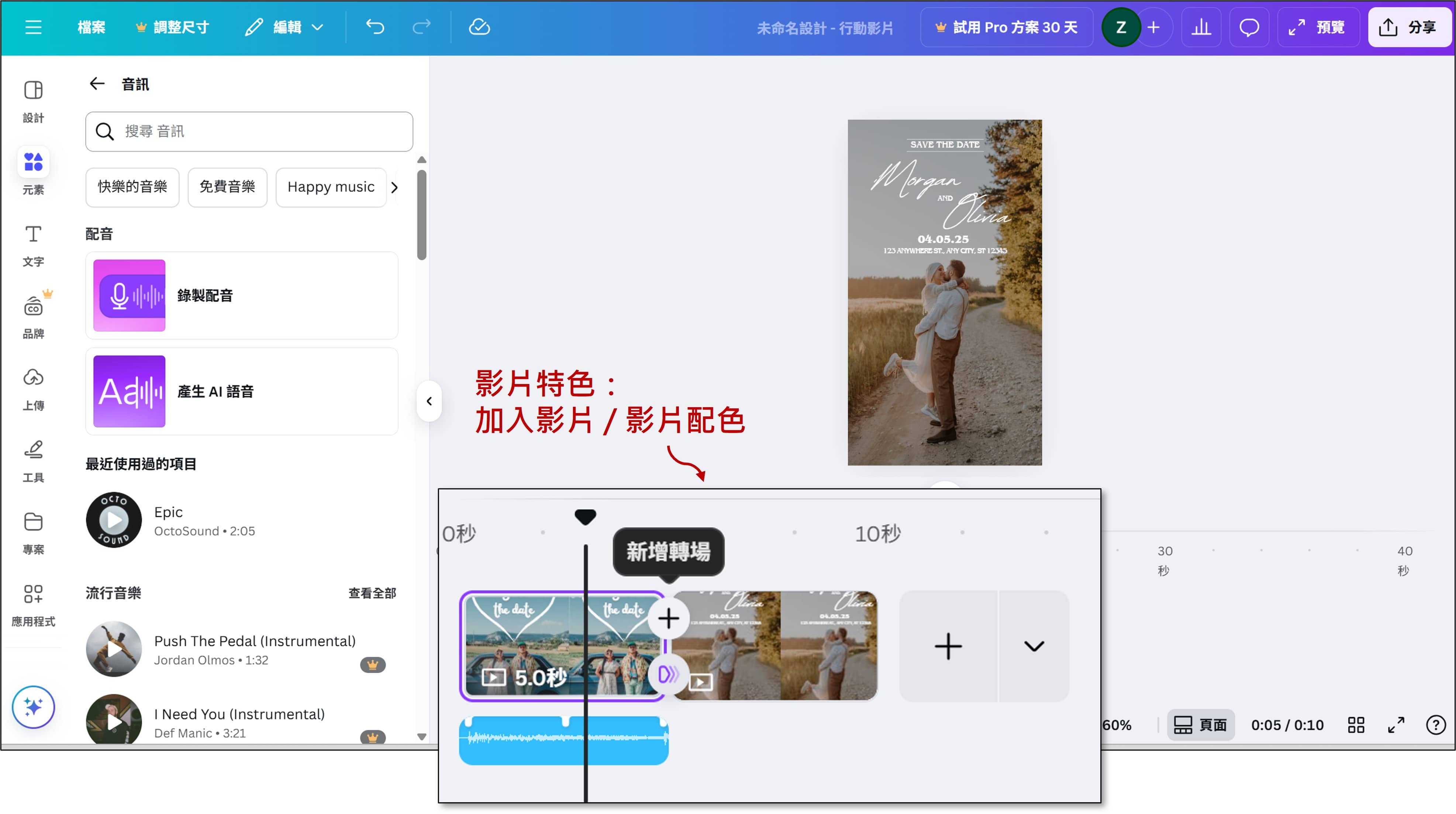Click the cloud save status icon
The height and width of the screenshot is (814, 1456).
(x=479, y=27)
